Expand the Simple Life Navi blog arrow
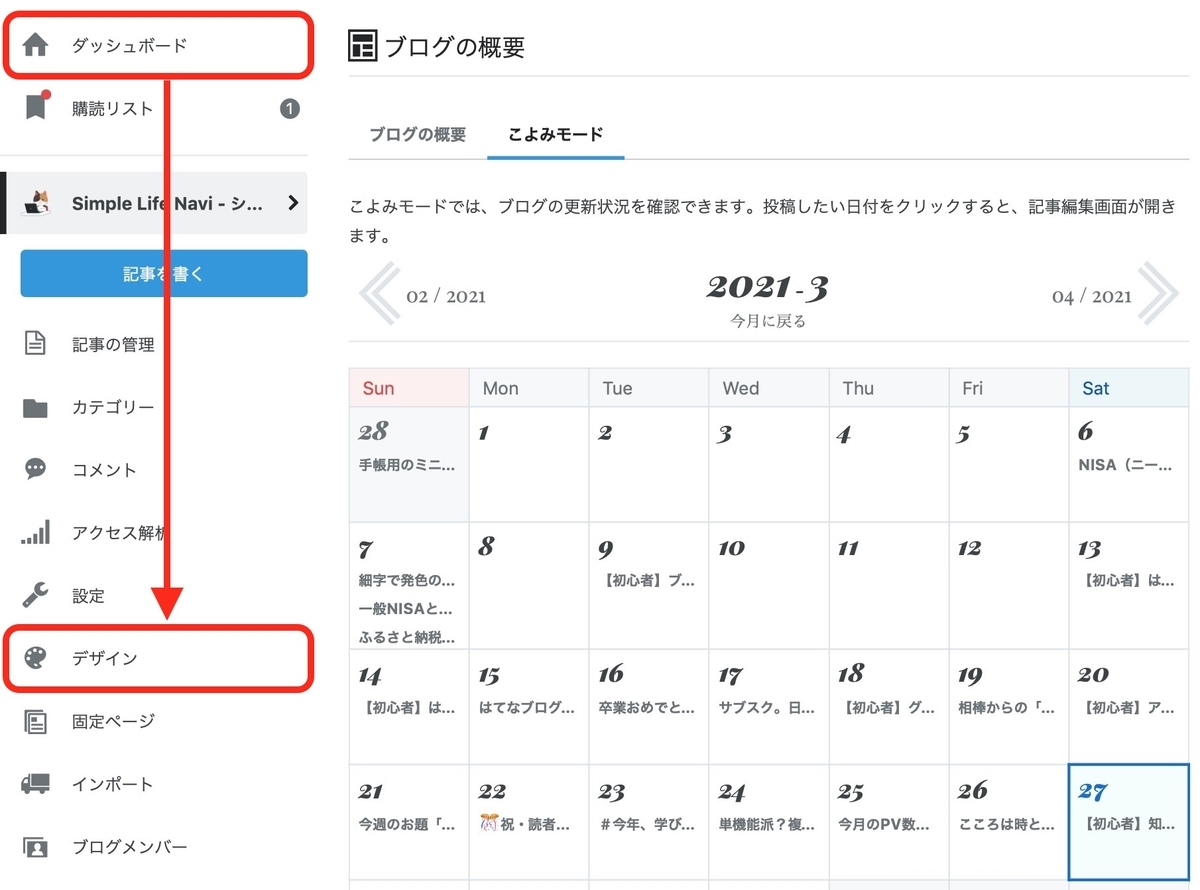Screen dimensions: 1200x890 (293, 203)
